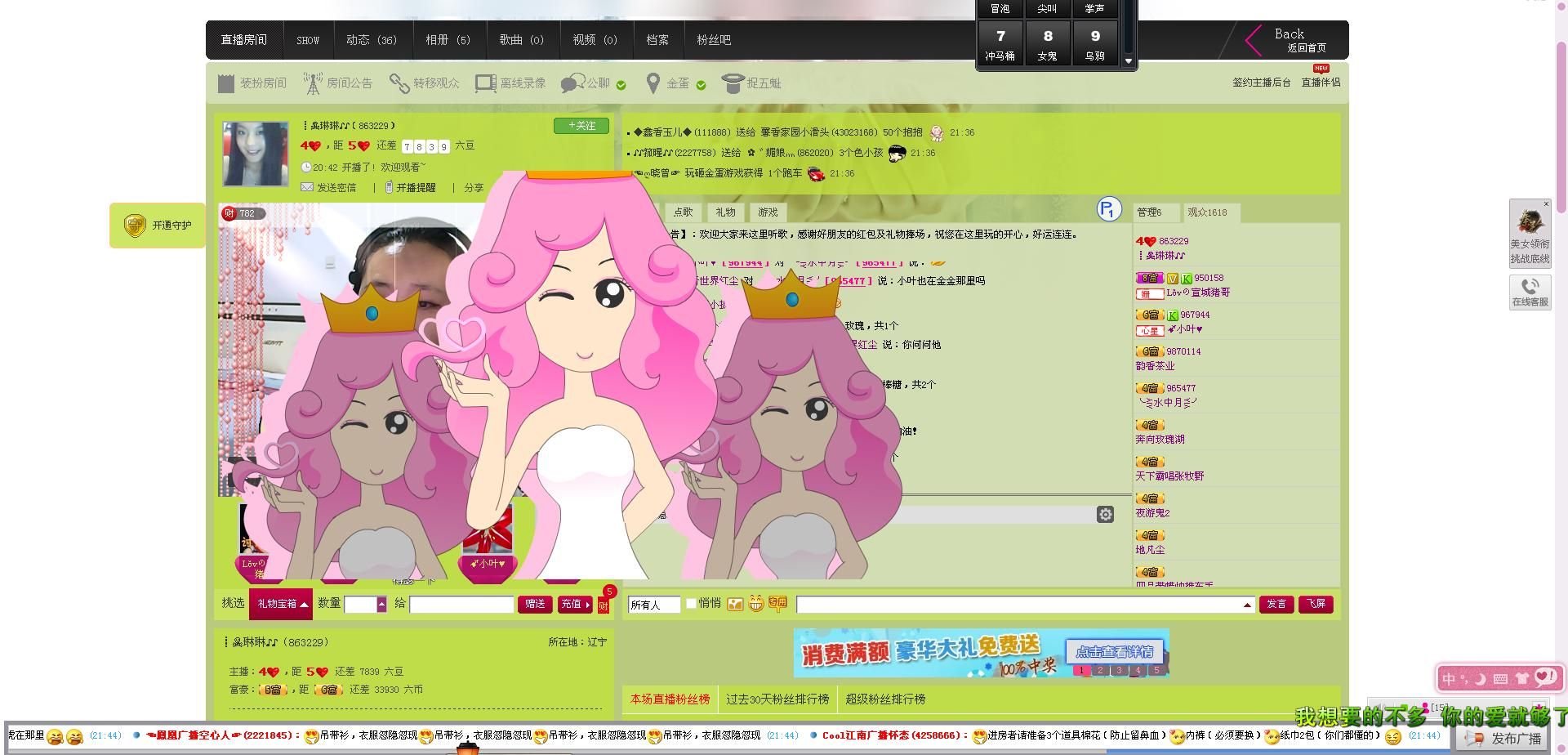The height and width of the screenshot is (755, 1568).
Task: Click 分享 share link
Action: 474,188
